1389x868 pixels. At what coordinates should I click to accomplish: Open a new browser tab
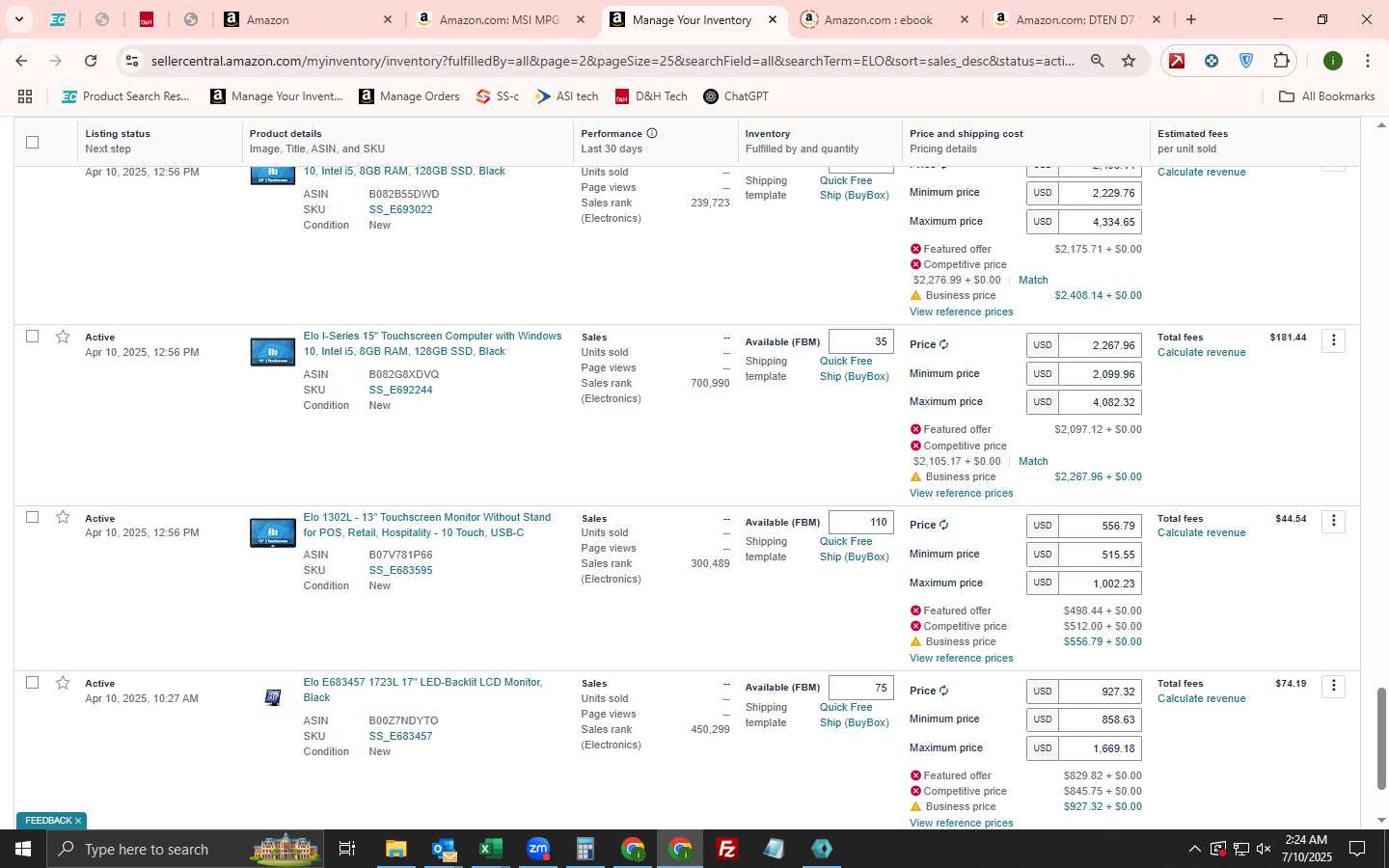1191,19
